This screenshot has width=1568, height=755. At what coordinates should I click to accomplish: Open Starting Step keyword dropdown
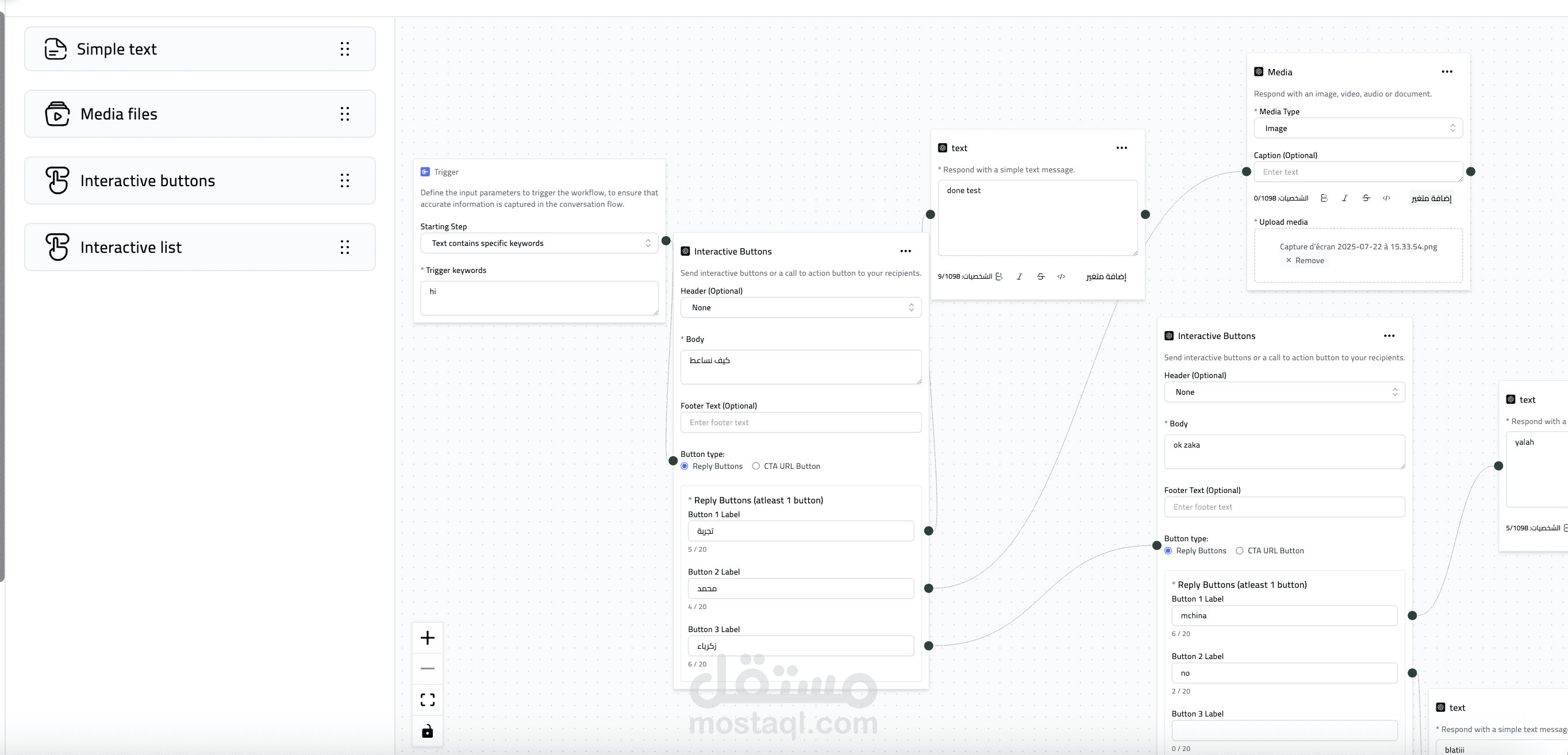pyautogui.click(x=539, y=242)
